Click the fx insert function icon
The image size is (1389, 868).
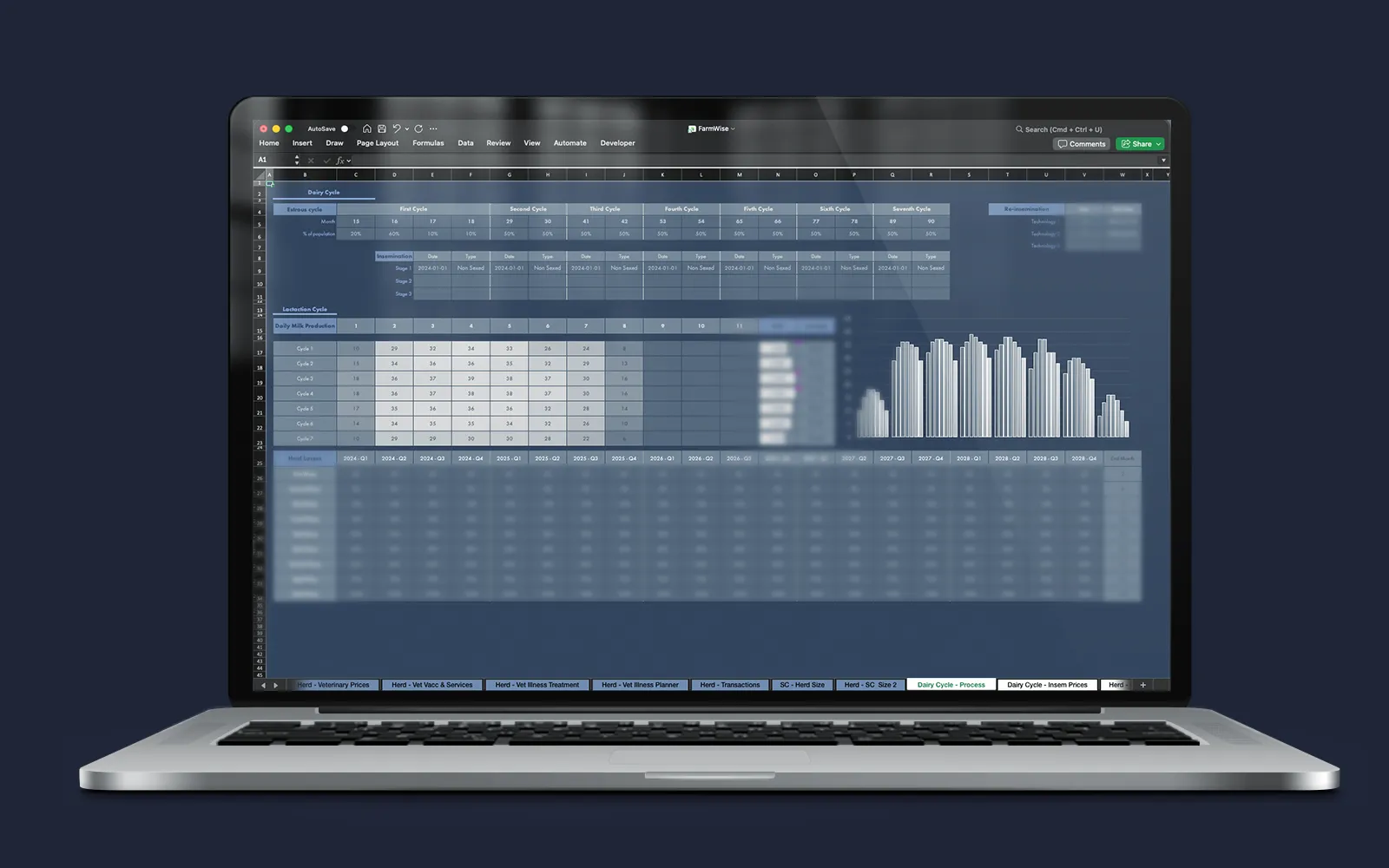pos(340,161)
